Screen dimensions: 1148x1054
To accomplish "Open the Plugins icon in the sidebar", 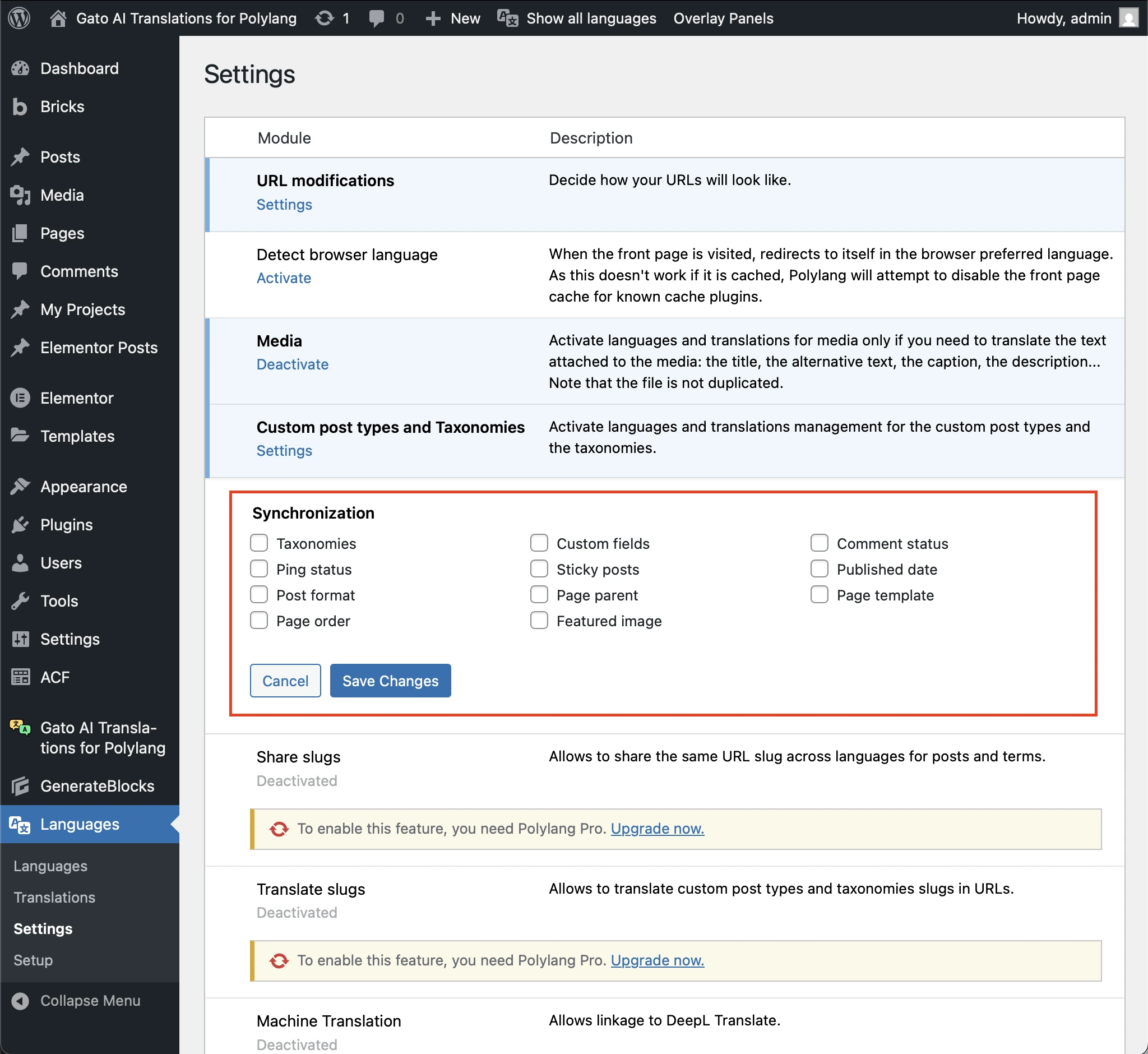I will 21,525.
